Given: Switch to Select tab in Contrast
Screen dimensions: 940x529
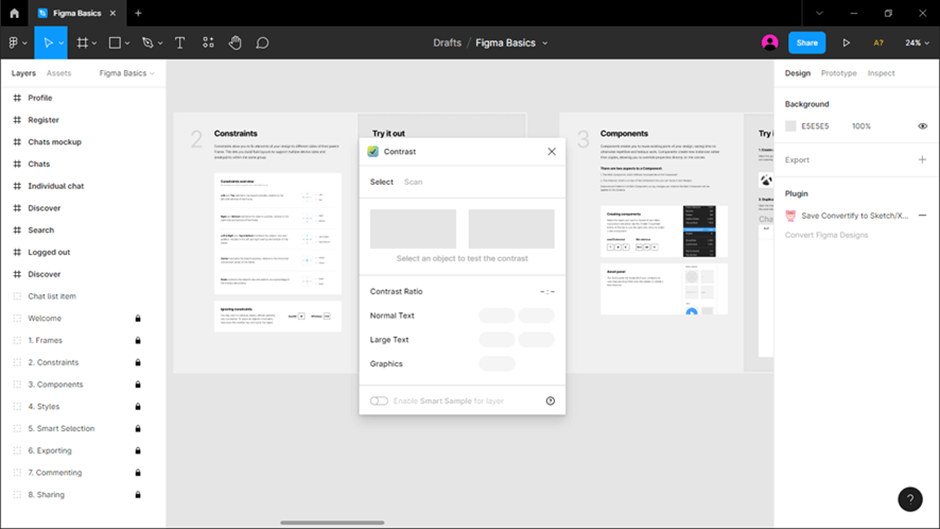Looking at the screenshot, I should [x=381, y=182].
